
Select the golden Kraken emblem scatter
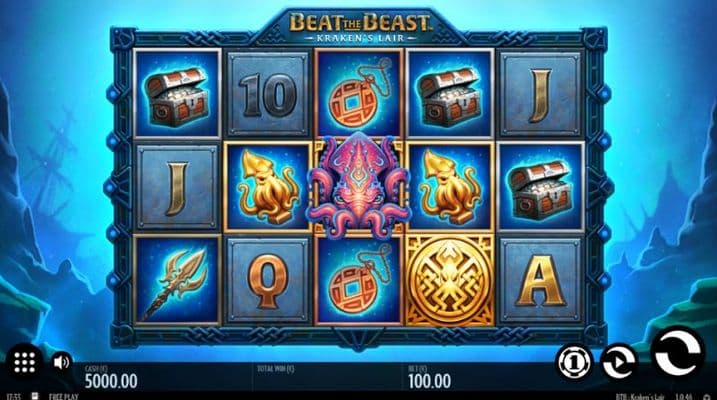(450, 281)
